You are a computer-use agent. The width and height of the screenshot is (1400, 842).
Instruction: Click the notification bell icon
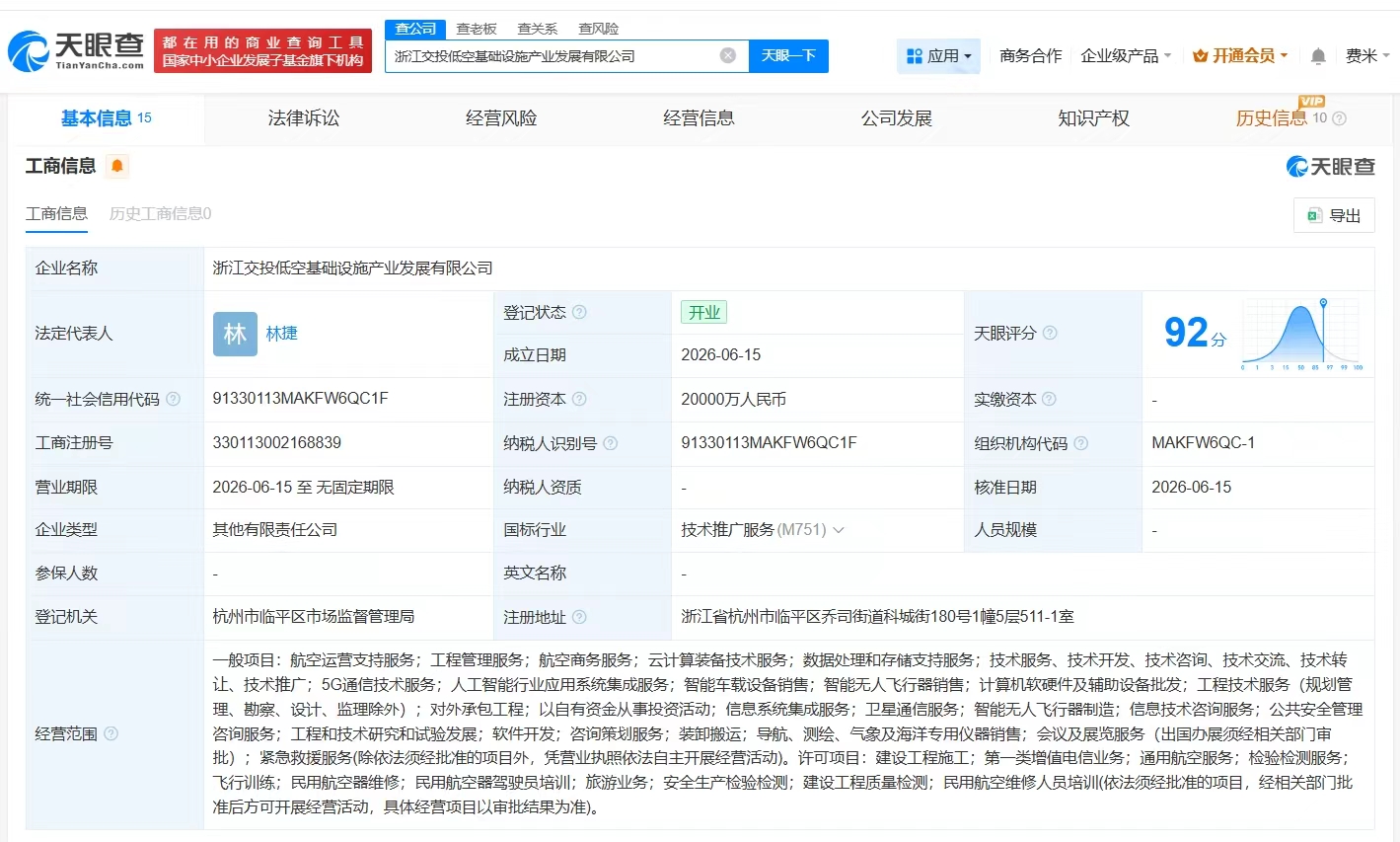(x=1318, y=56)
